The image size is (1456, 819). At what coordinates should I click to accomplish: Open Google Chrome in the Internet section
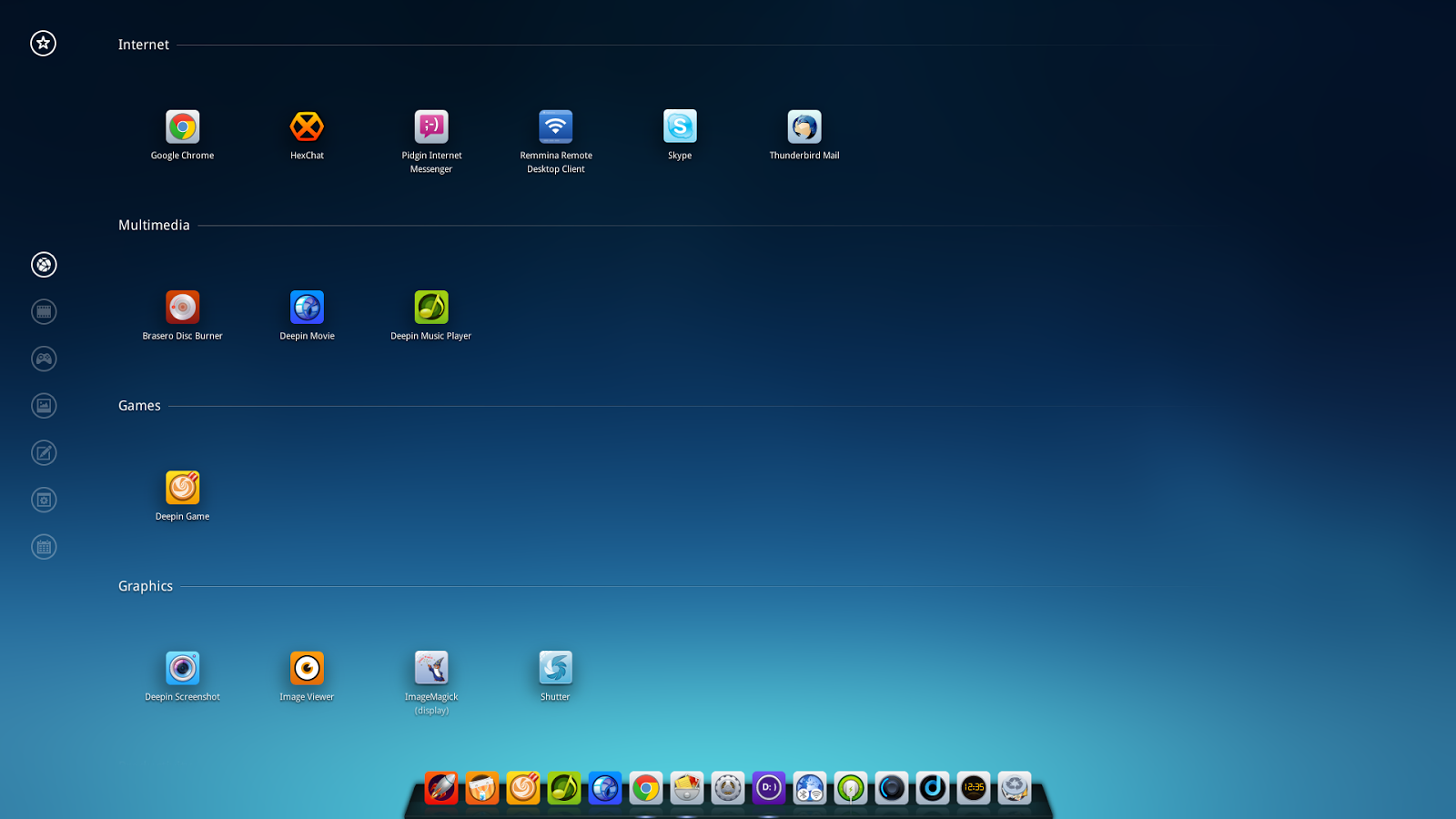pyautogui.click(x=182, y=127)
